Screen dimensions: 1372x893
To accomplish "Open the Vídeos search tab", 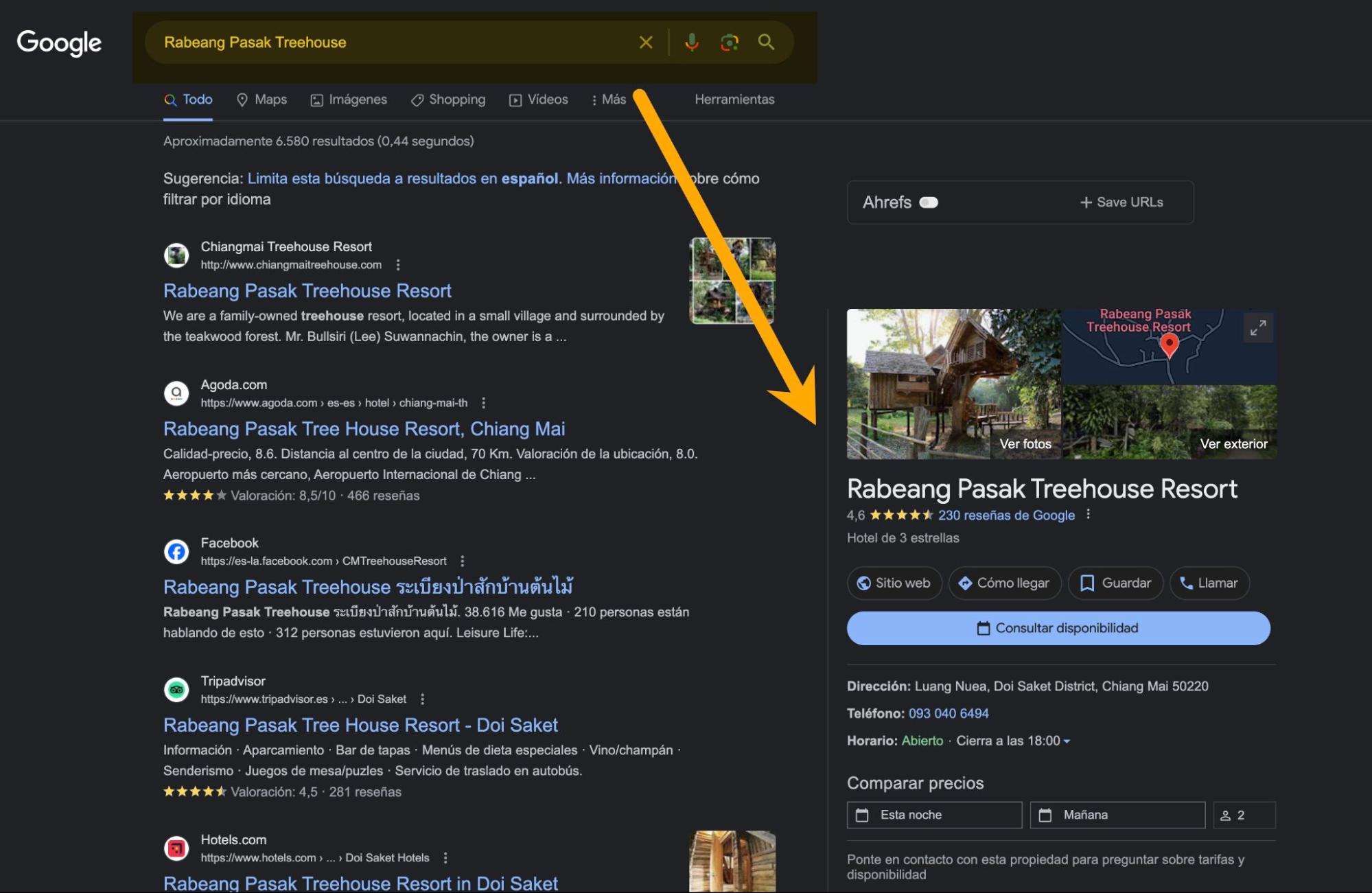I will click(539, 100).
